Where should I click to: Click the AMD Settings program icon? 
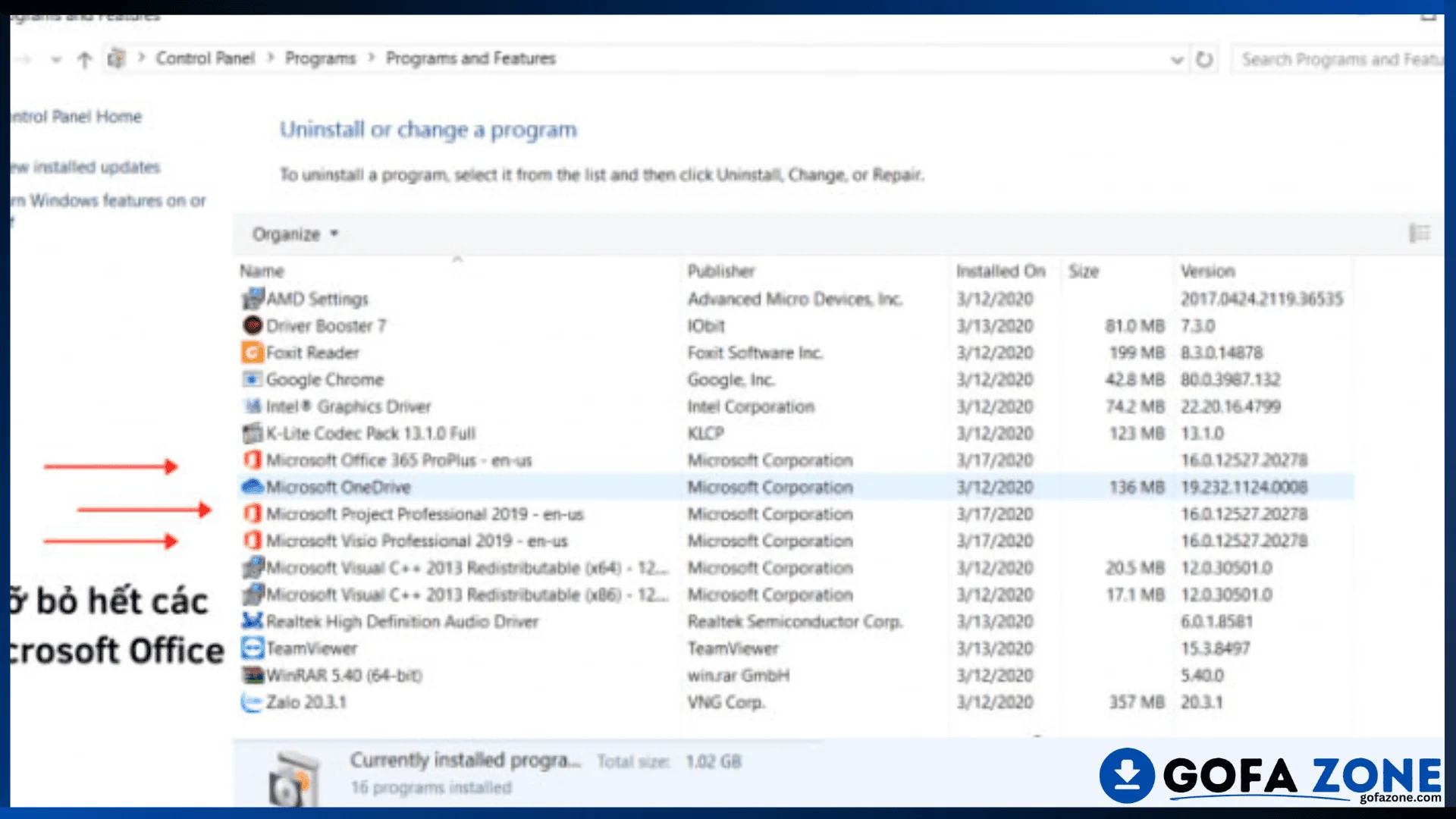tap(253, 299)
